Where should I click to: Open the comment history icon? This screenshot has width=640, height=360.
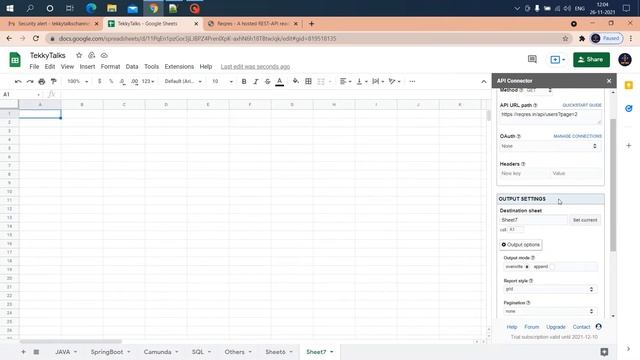pos(532,60)
